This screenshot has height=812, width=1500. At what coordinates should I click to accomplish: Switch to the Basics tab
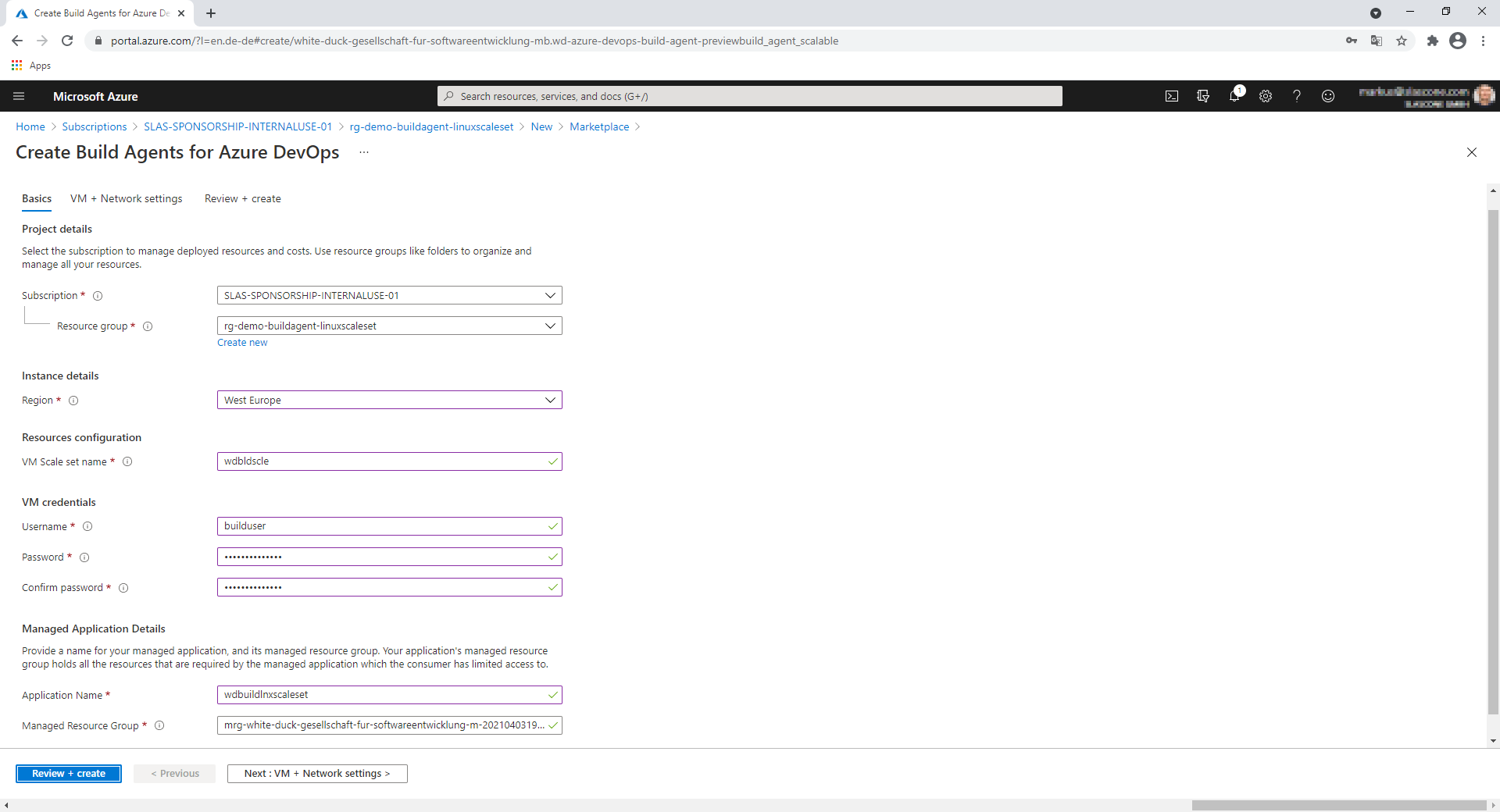click(37, 199)
